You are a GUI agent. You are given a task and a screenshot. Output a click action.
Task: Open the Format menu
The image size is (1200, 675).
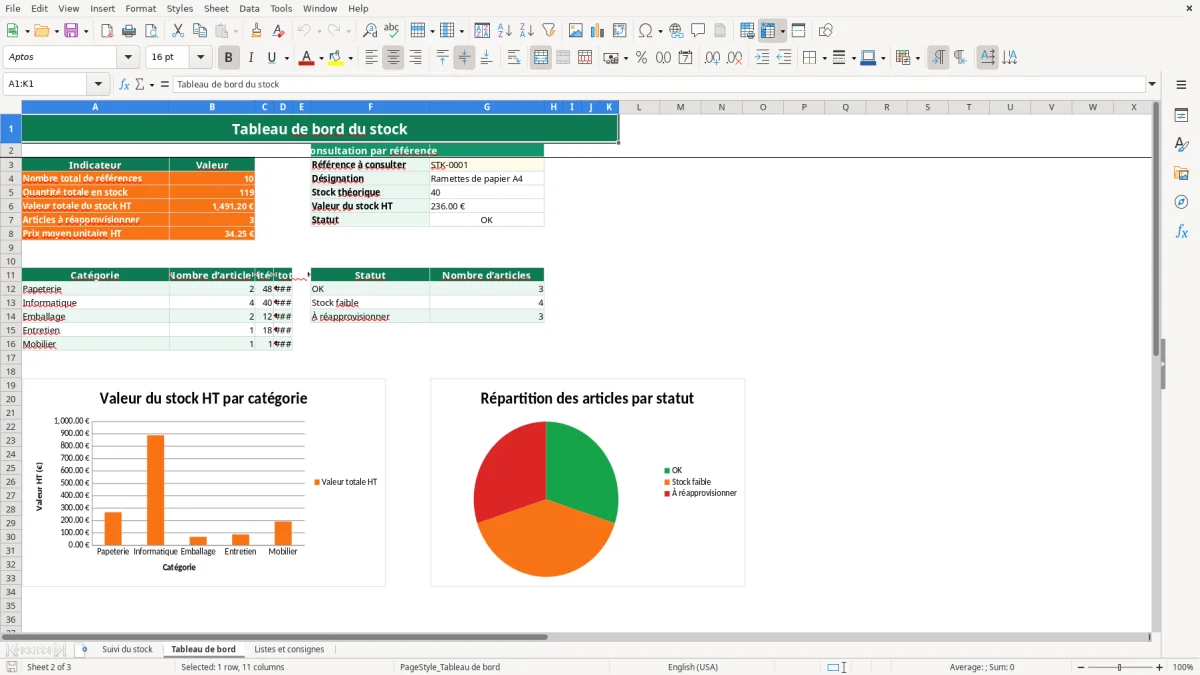click(140, 8)
